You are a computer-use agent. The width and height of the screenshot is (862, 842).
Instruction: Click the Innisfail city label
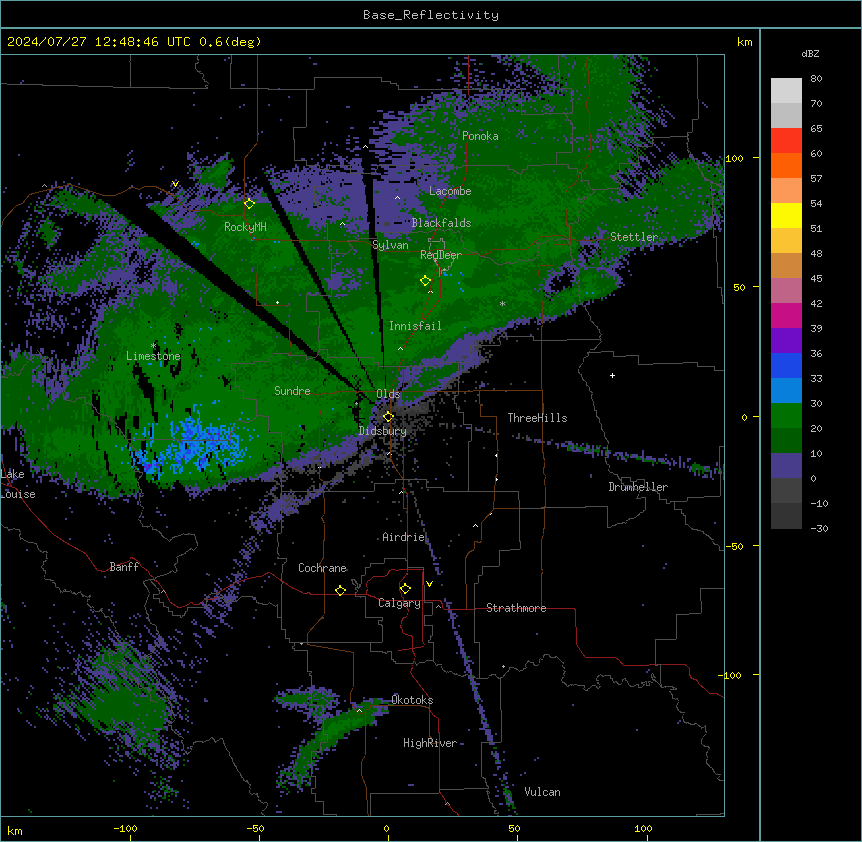(x=415, y=326)
